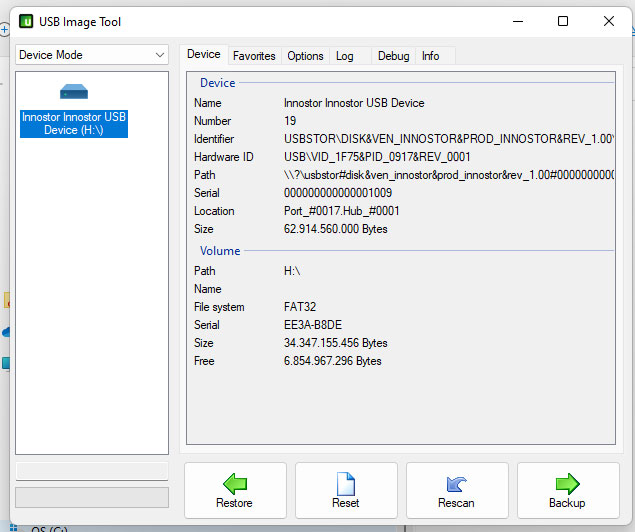Minimize the USB Image Tool window
Viewport: 635px width, 532px height.
[518, 21]
